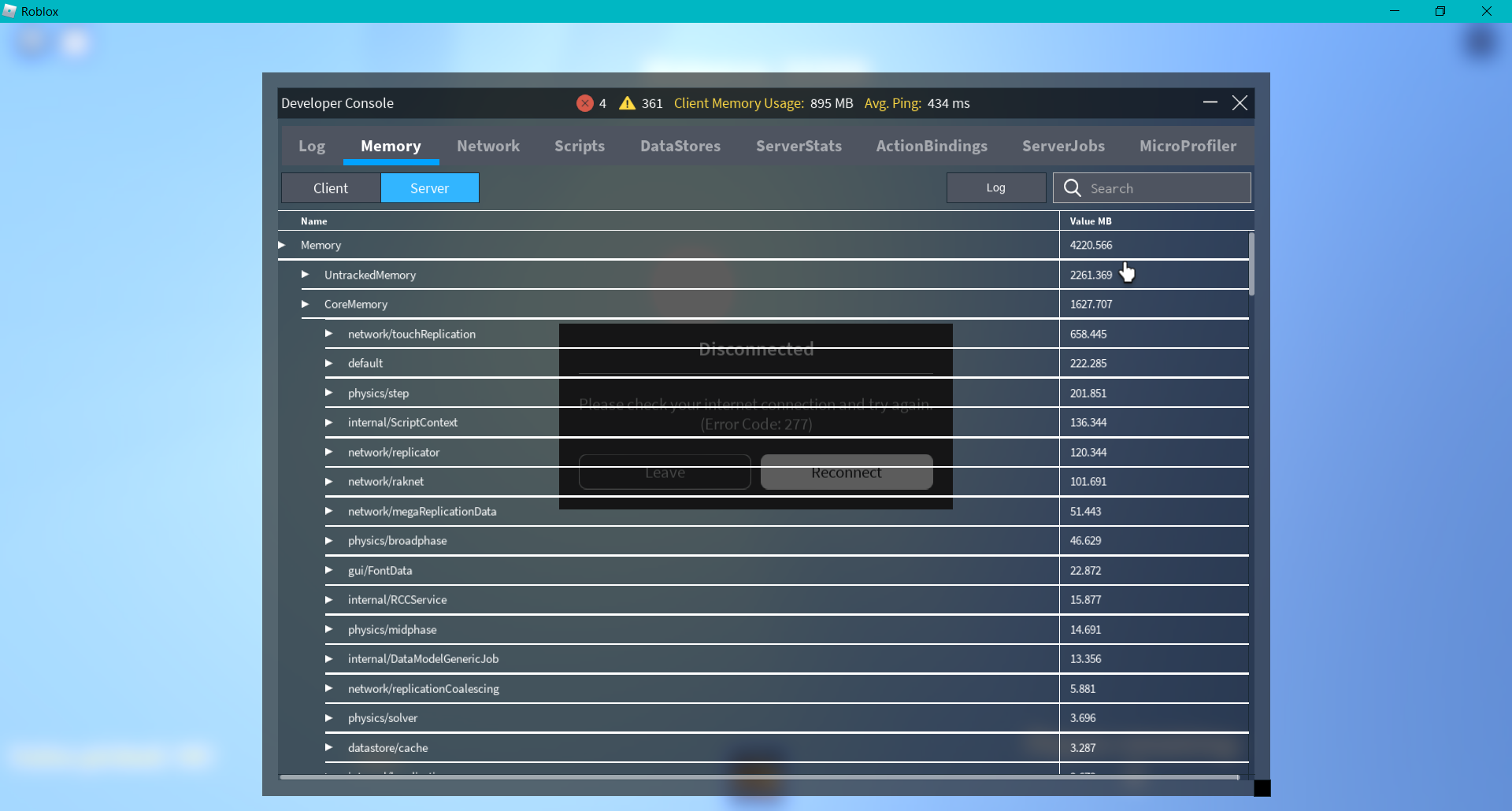Expand the network/raknet row
Image resolution: width=1512 pixels, height=811 pixels.
coord(328,481)
